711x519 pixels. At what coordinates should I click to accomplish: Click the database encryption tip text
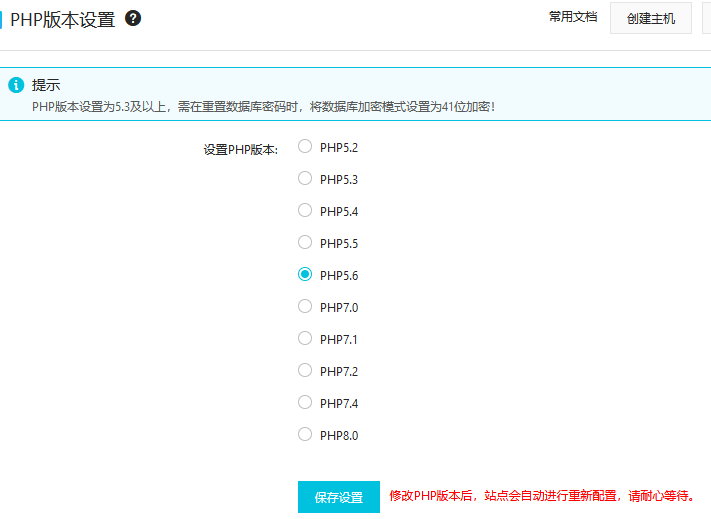click(262, 105)
